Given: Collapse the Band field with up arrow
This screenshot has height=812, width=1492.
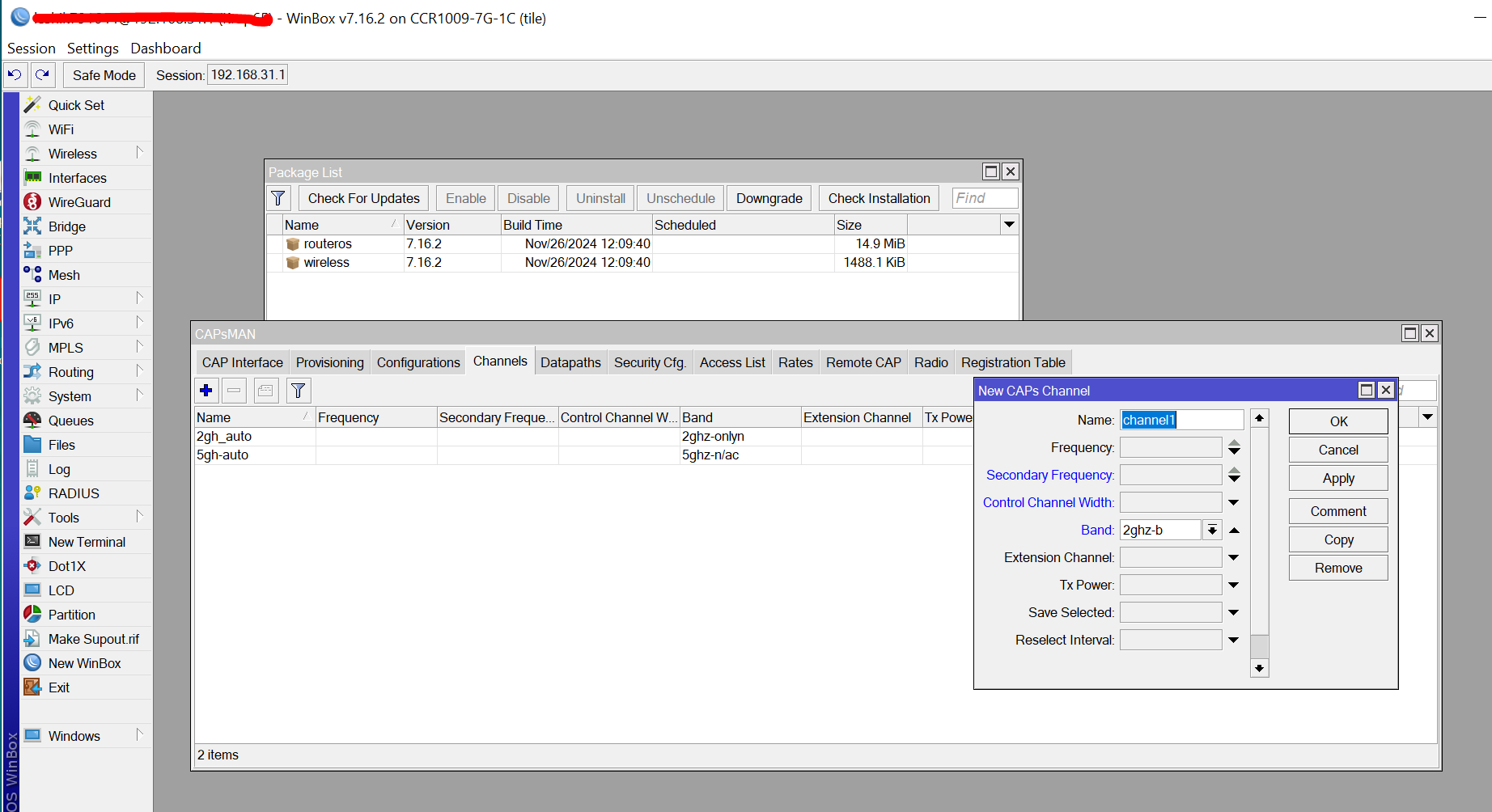Looking at the screenshot, I should click(x=1235, y=531).
